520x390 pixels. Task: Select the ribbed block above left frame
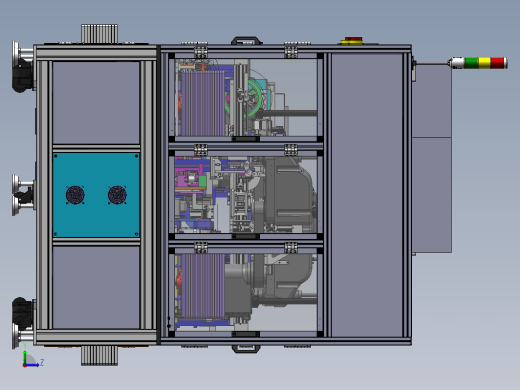coord(99,33)
